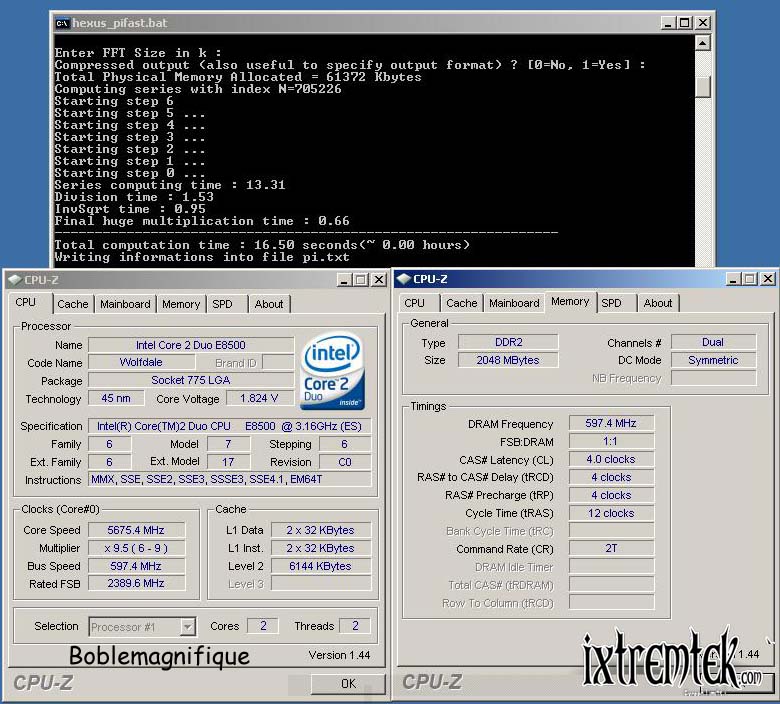Open Cache tab in left CPU-Z window
Image resolution: width=780 pixels, height=704 pixels.
73,304
